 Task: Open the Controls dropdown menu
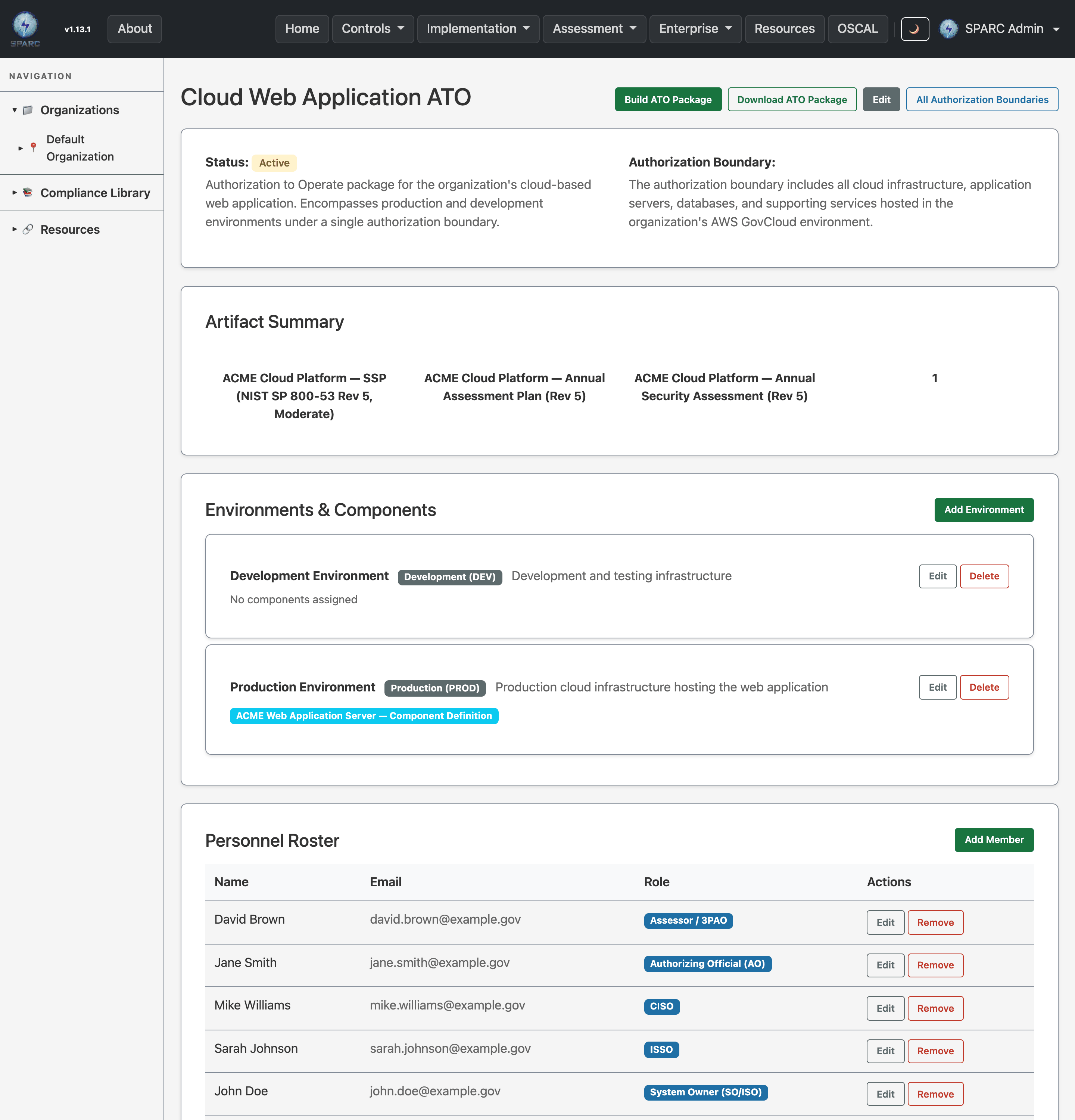[x=373, y=29]
